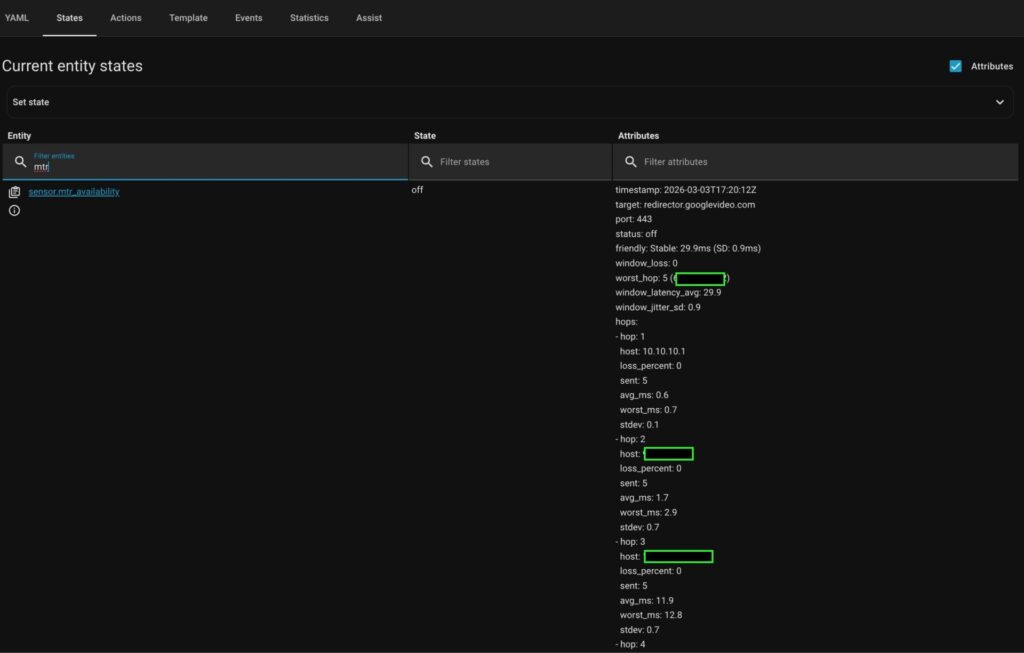Go to the Template tab
1024x653 pixels.
188,18
